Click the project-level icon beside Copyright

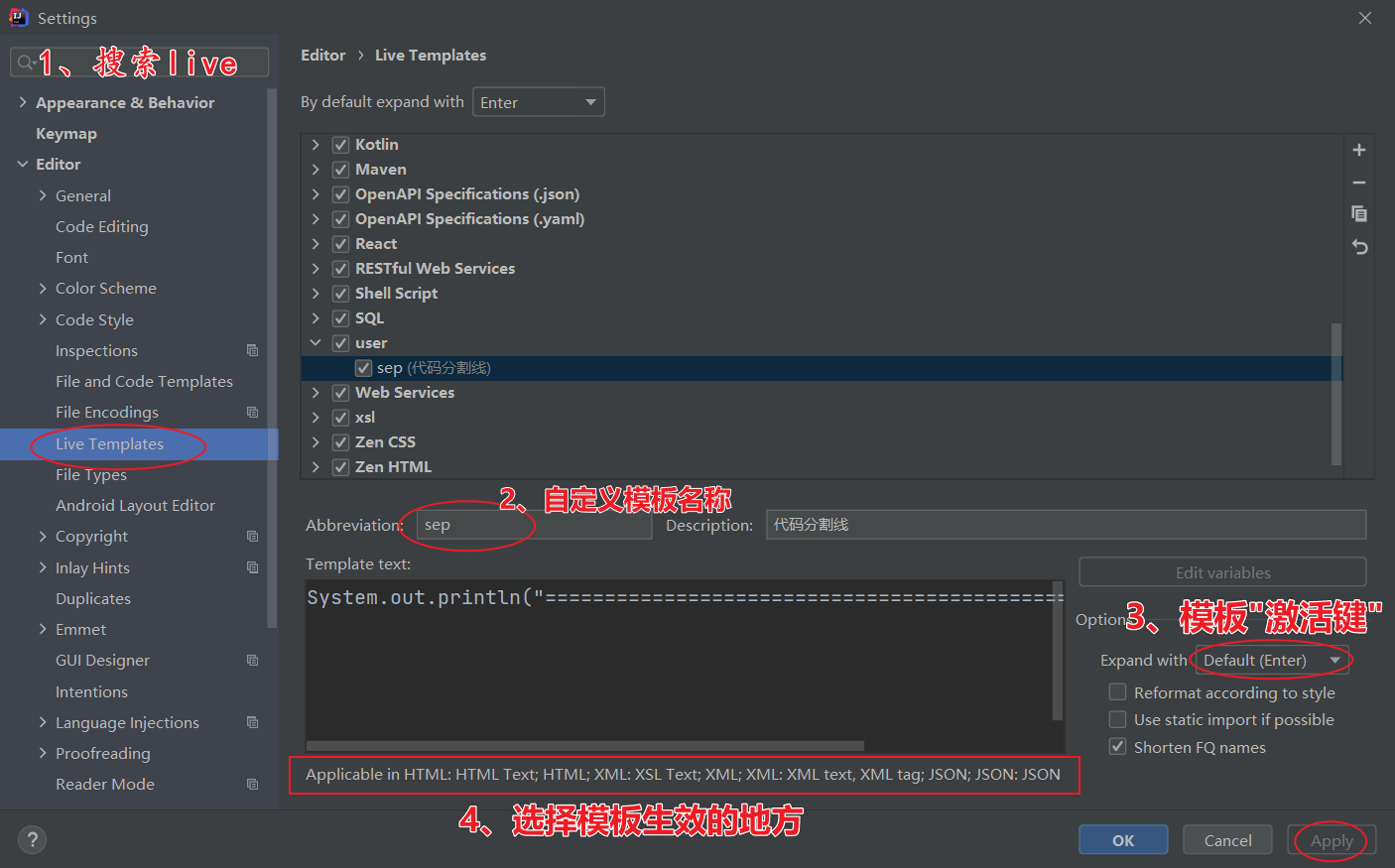pyautogui.click(x=252, y=536)
